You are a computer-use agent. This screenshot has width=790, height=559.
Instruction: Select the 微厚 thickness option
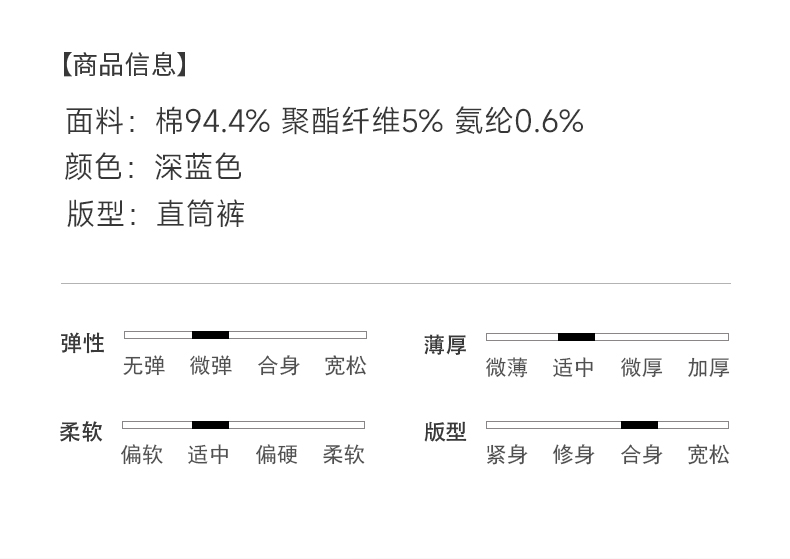point(641,368)
